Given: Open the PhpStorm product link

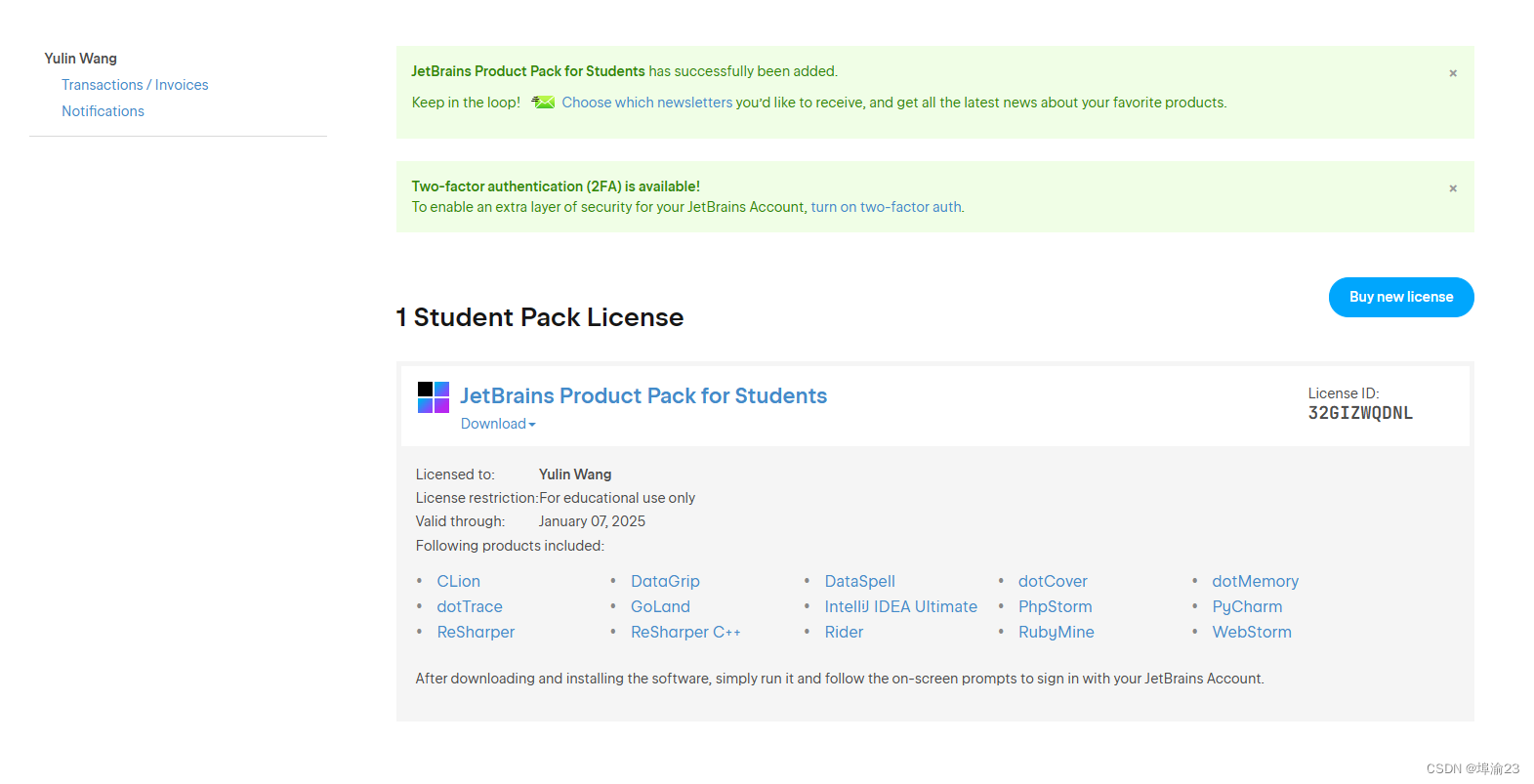Looking at the screenshot, I should [x=1055, y=606].
